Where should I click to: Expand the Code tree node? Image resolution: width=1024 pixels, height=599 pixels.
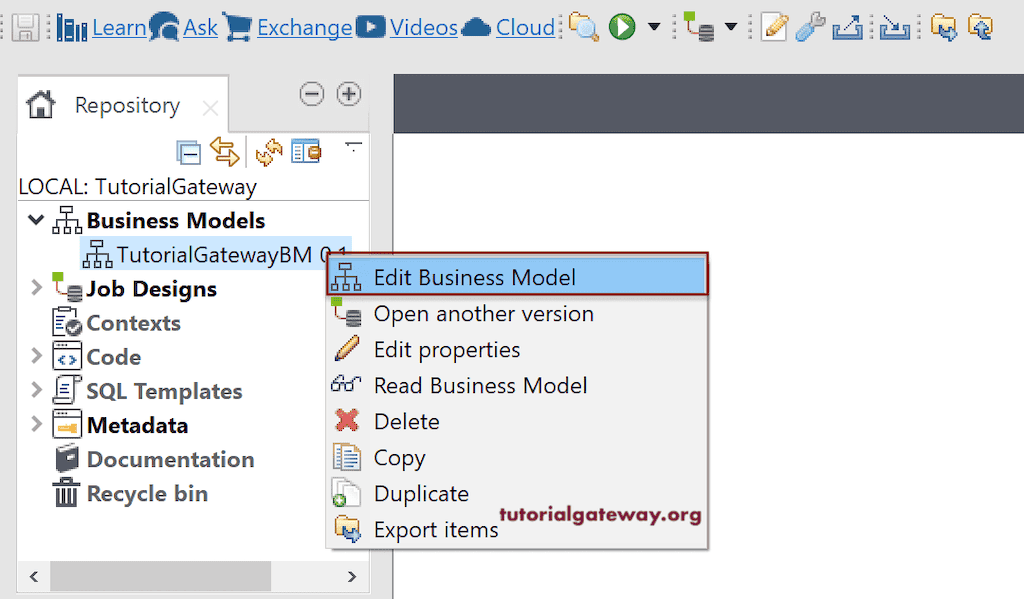click(37, 356)
